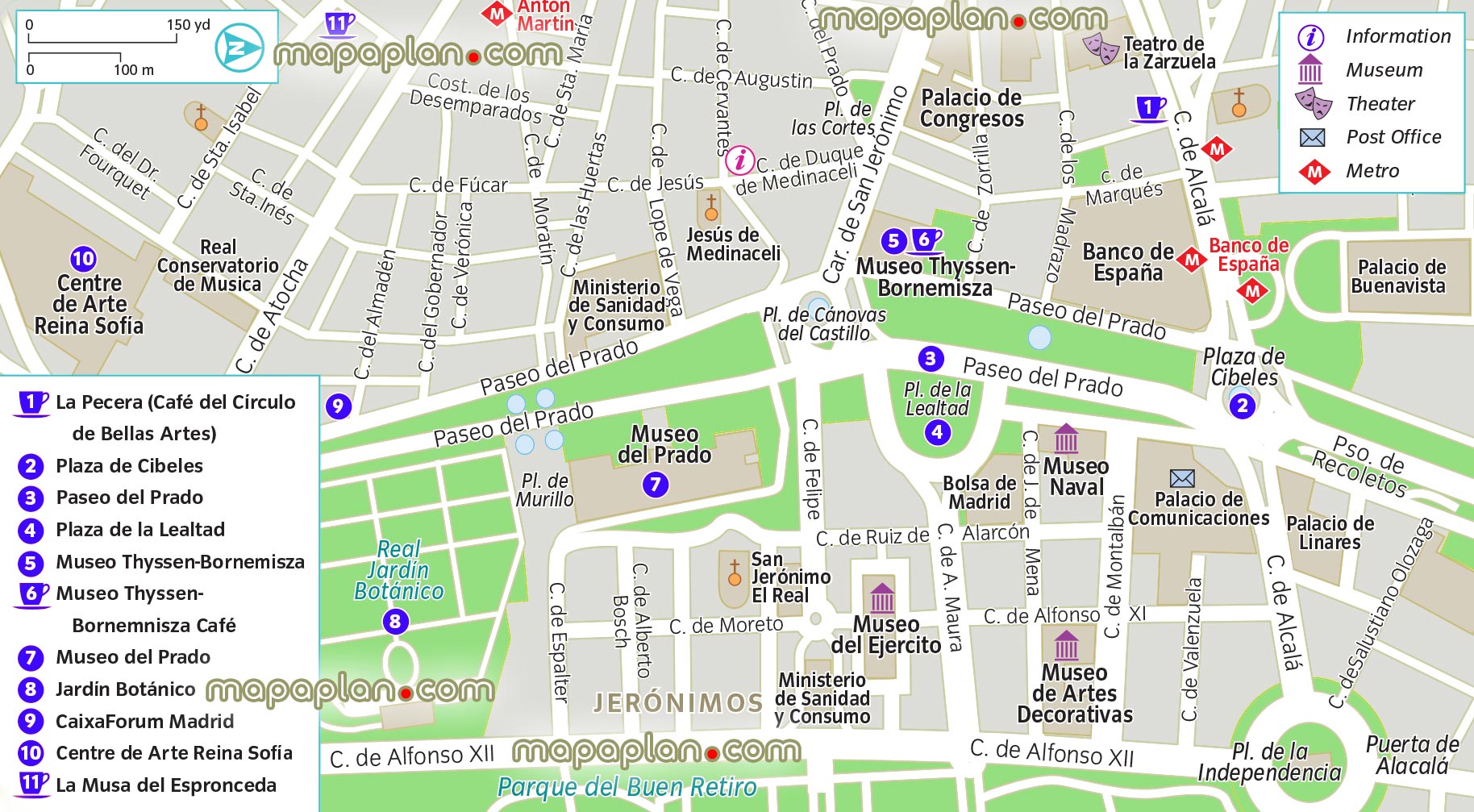The width and height of the screenshot is (1474, 812).
Task: Select the list entry 'La Pecera (Café del Círculo'
Action: [x=176, y=402]
